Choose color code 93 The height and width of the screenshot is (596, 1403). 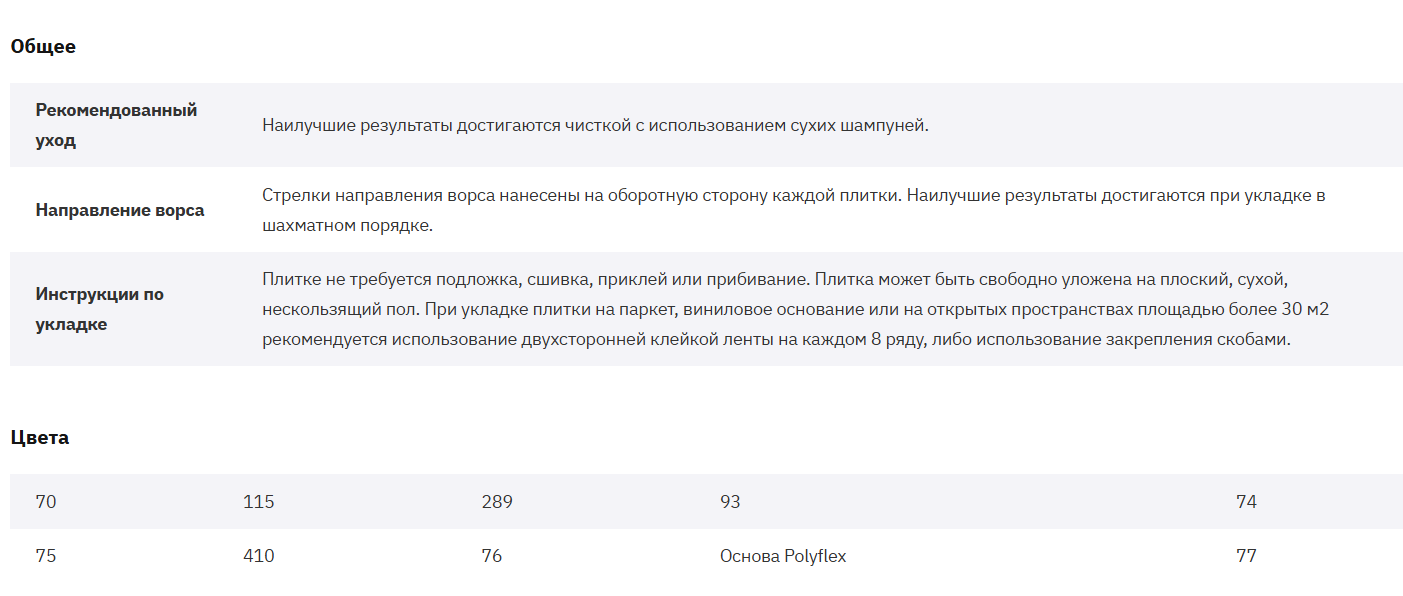pyautogui.click(x=731, y=502)
